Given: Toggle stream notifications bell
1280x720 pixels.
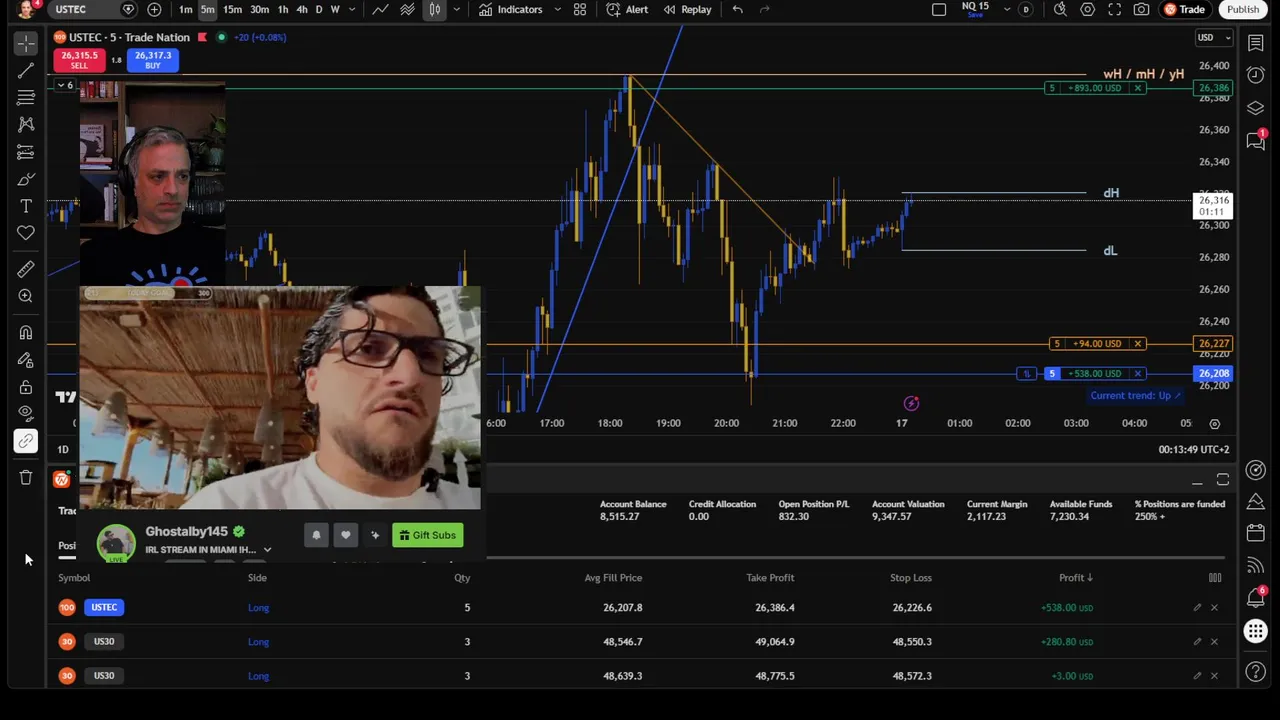Looking at the screenshot, I should tap(316, 535).
